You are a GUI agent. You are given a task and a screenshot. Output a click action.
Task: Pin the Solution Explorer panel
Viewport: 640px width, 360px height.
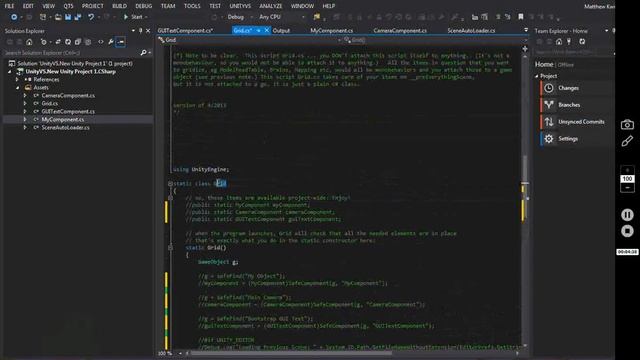point(140,31)
